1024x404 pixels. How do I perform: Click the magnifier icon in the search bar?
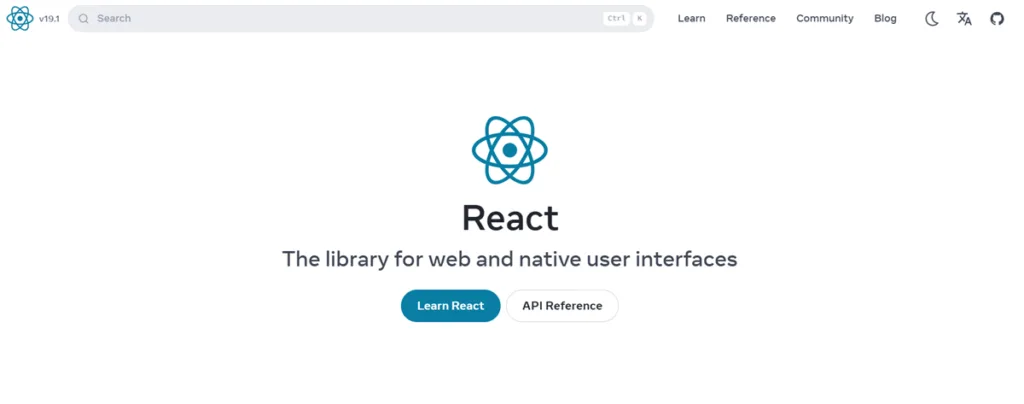tap(84, 18)
